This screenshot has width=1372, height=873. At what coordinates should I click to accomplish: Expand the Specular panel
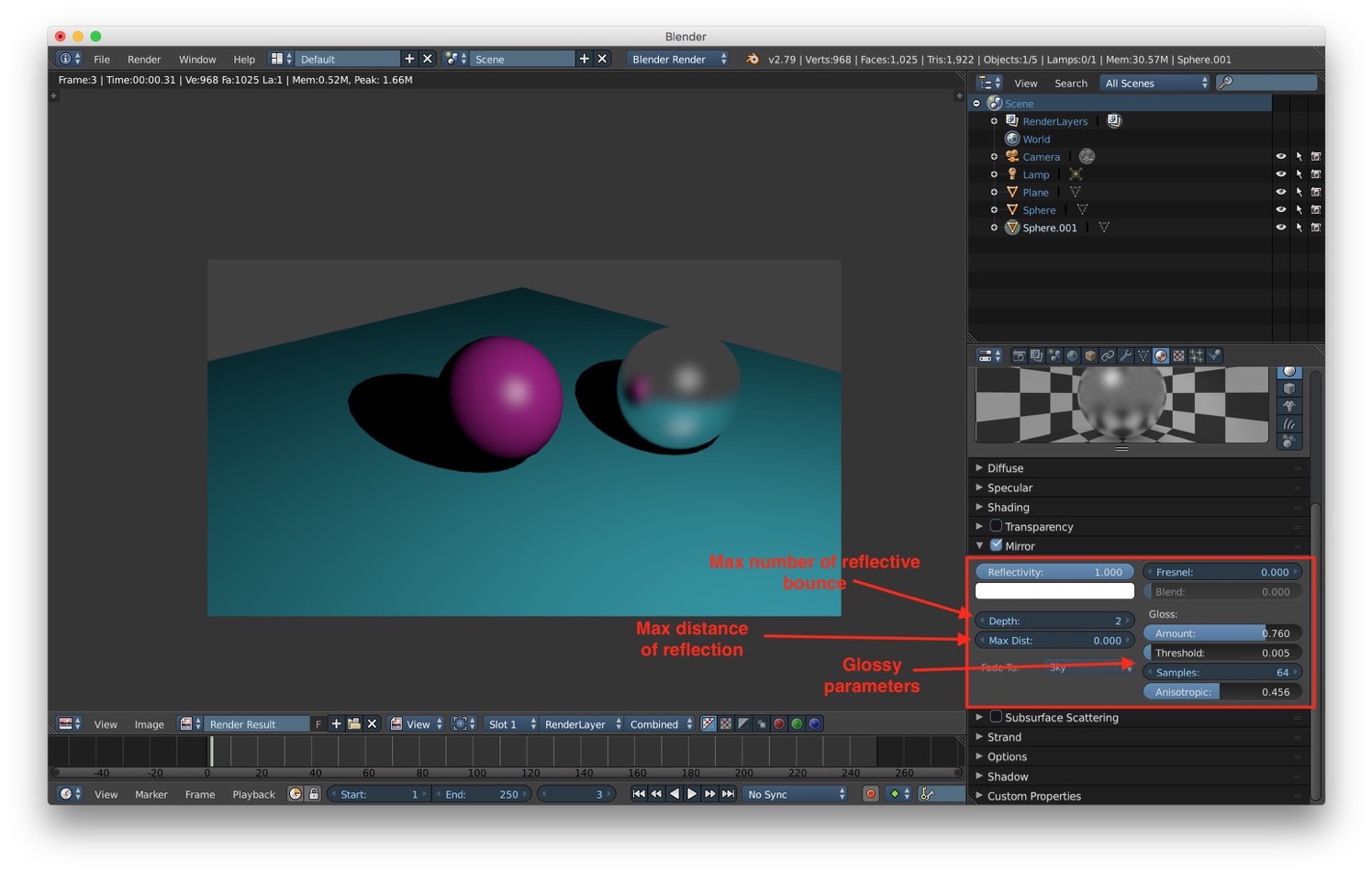pos(1139,487)
